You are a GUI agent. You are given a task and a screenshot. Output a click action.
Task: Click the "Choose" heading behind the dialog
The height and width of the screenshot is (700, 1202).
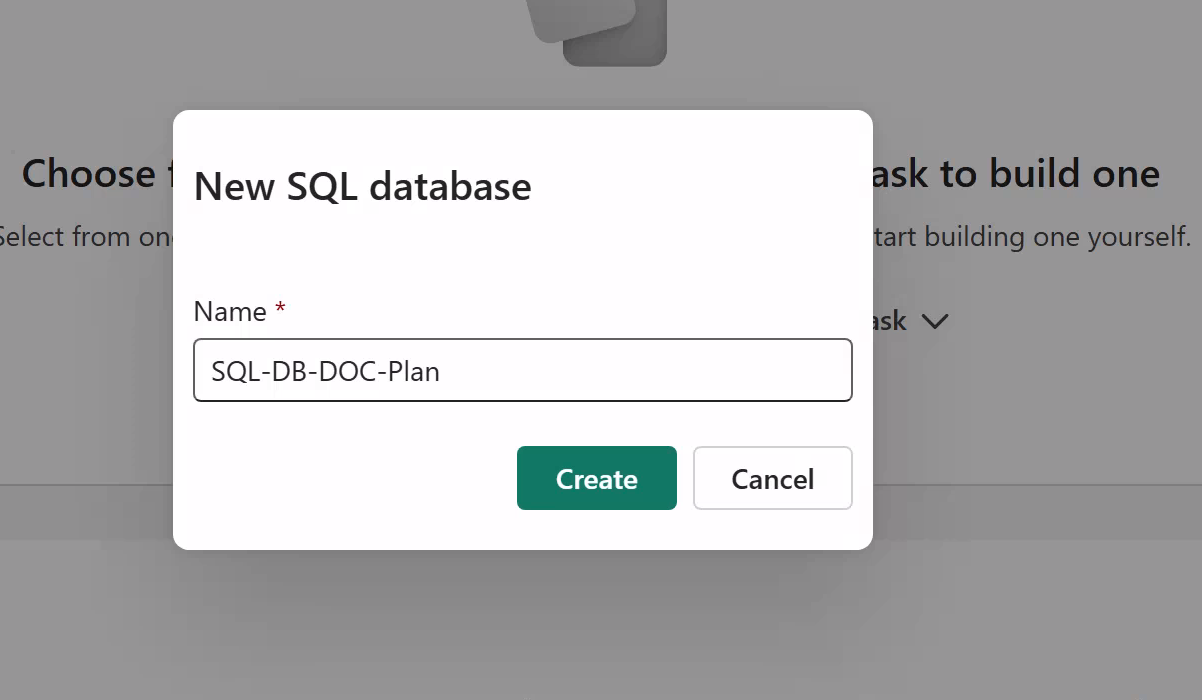click(x=88, y=174)
